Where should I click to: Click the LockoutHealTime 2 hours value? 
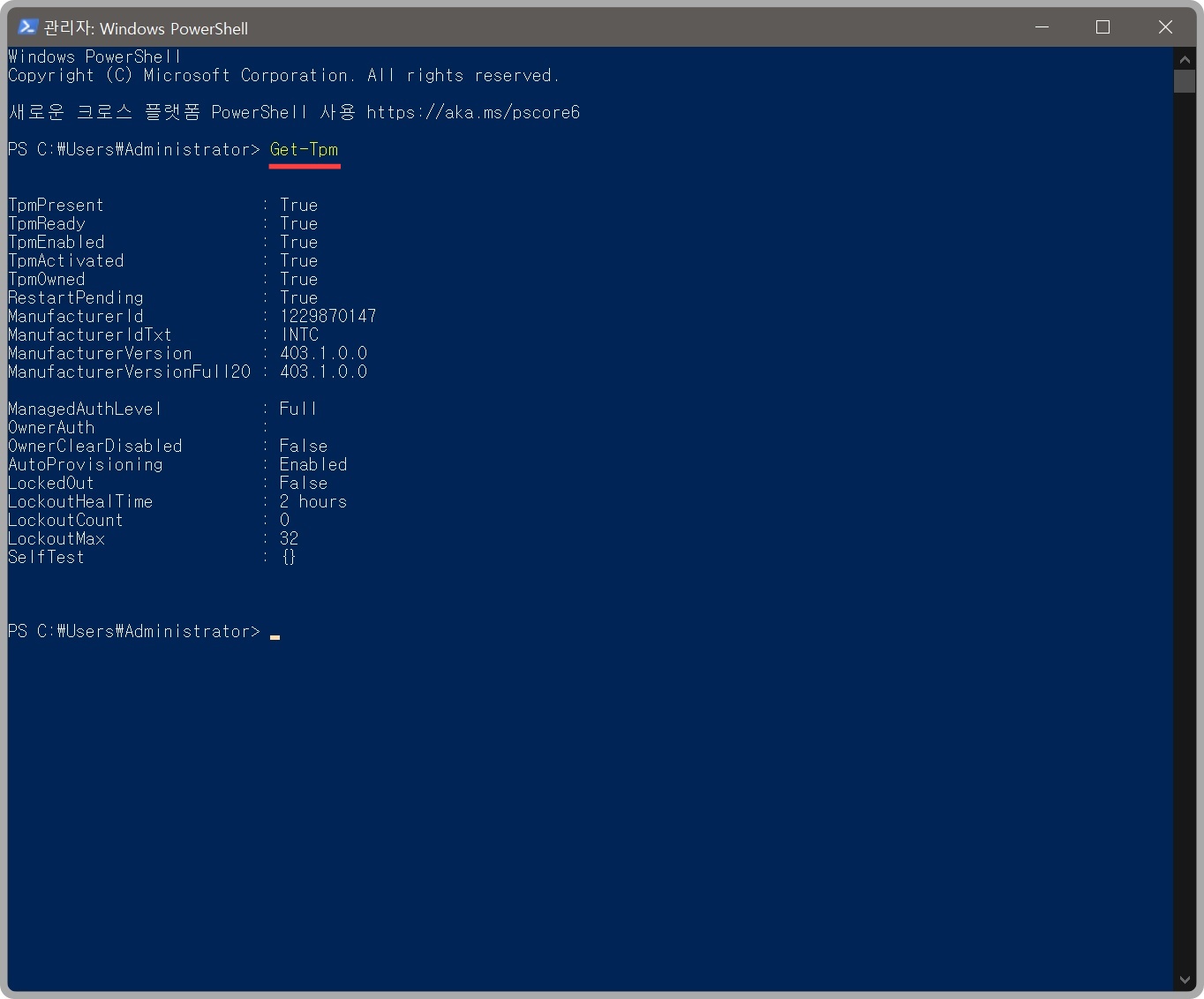pos(313,501)
